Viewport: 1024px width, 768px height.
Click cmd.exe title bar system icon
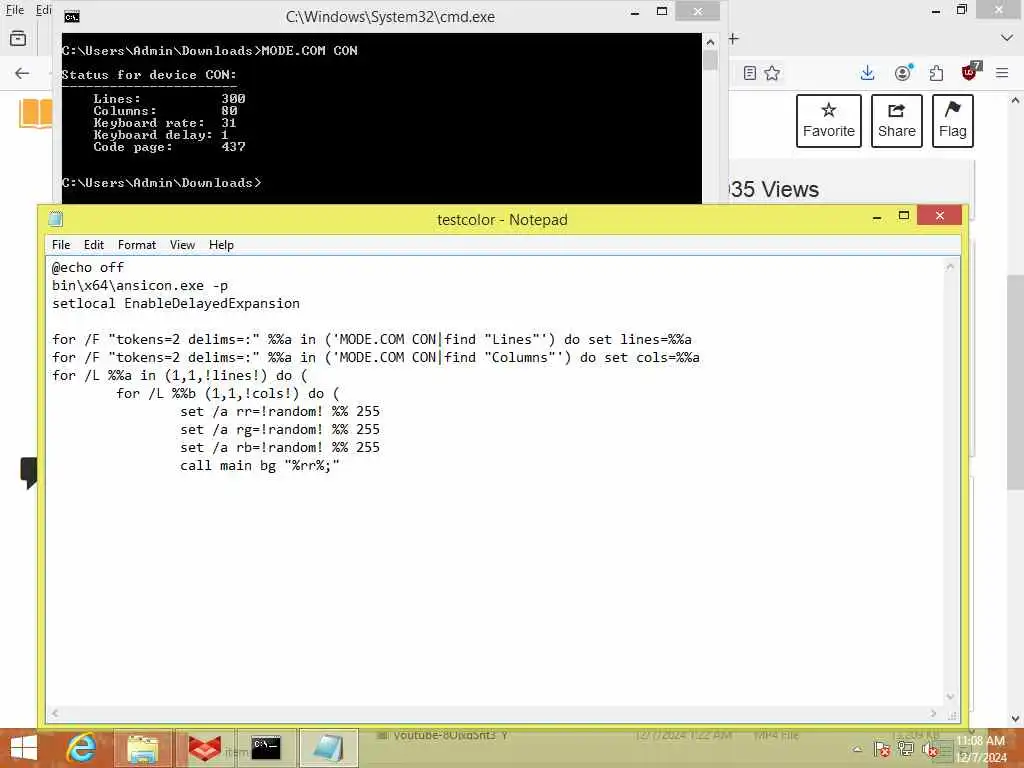click(x=72, y=16)
